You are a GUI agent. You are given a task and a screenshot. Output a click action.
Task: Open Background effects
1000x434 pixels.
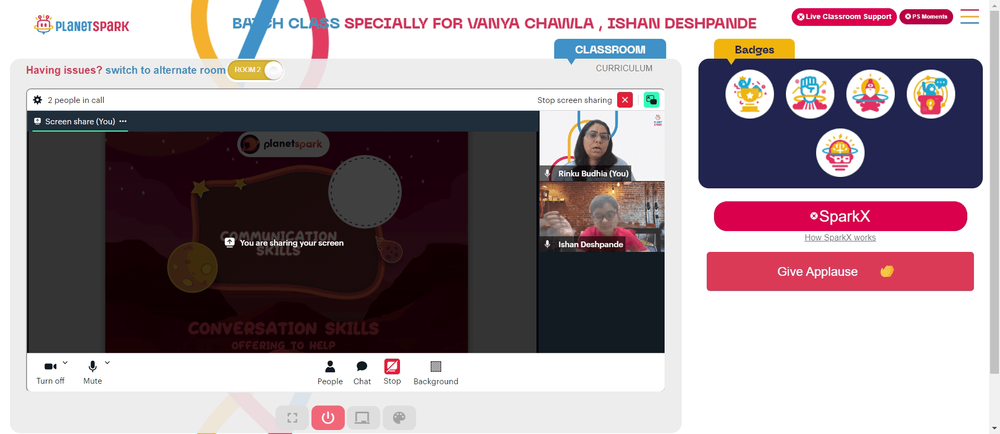[436, 372]
